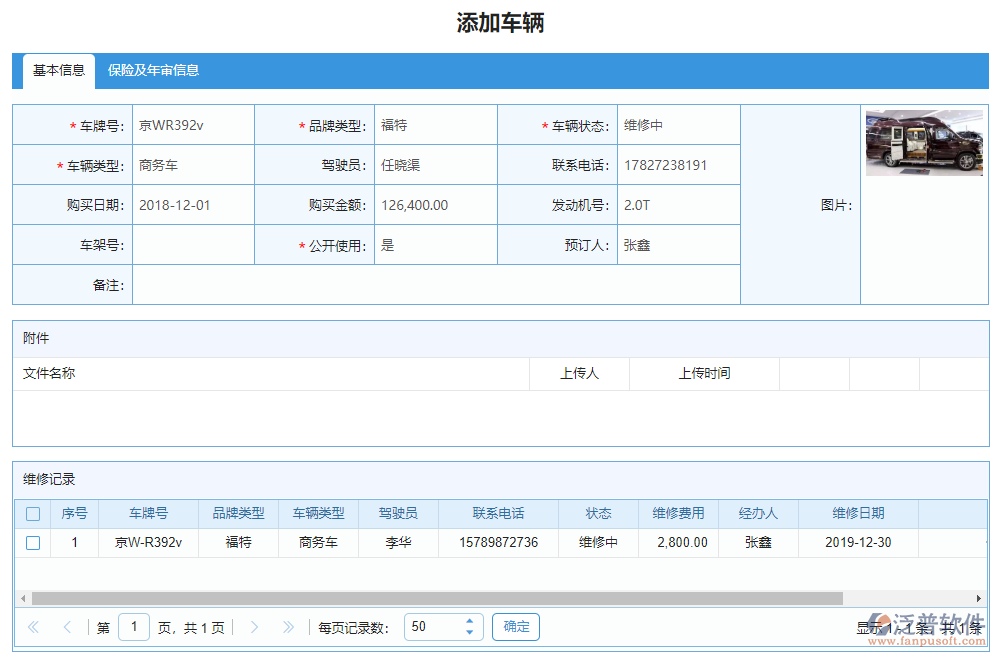This screenshot has height=657, width=996.
Task: Go to first page of repair records
Action: (33, 627)
